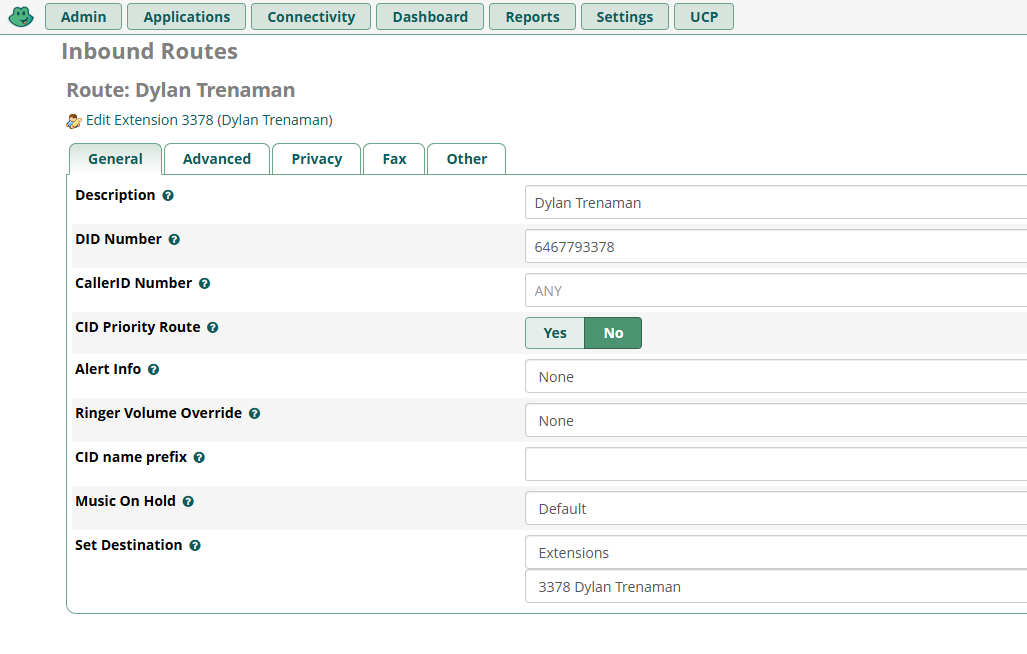Click the FreePBX frog logo
Image resolution: width=1027 pixels, height=654 pixels.
(x=21, y=16)
